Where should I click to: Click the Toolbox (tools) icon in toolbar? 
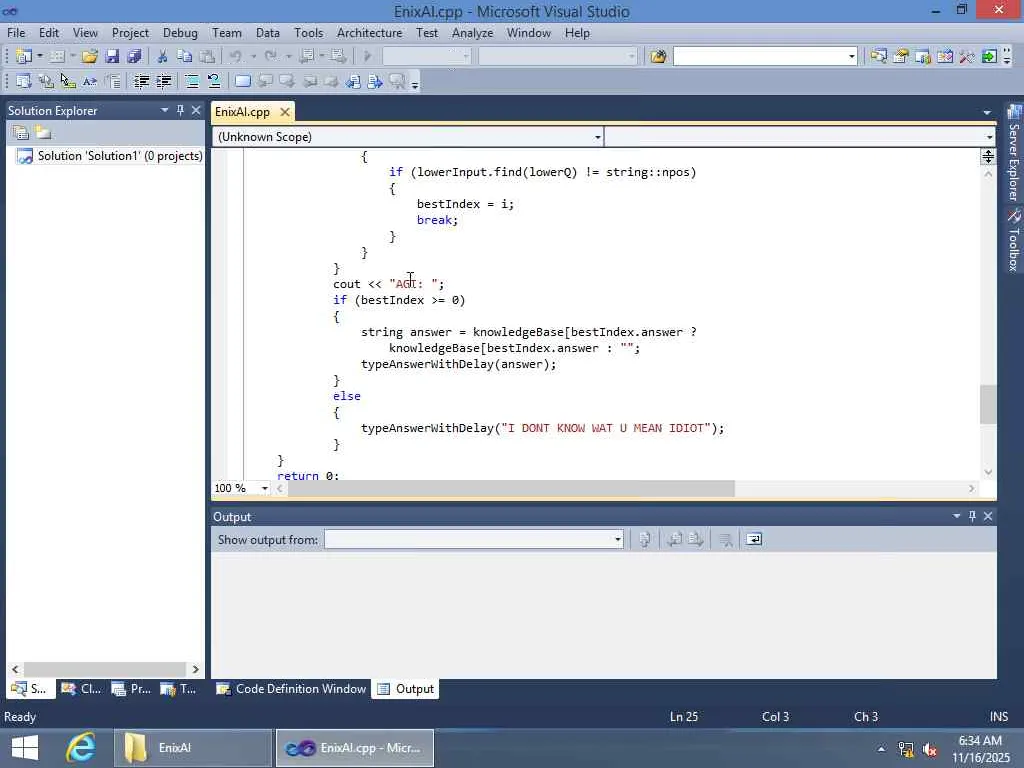tap(967, 56)
